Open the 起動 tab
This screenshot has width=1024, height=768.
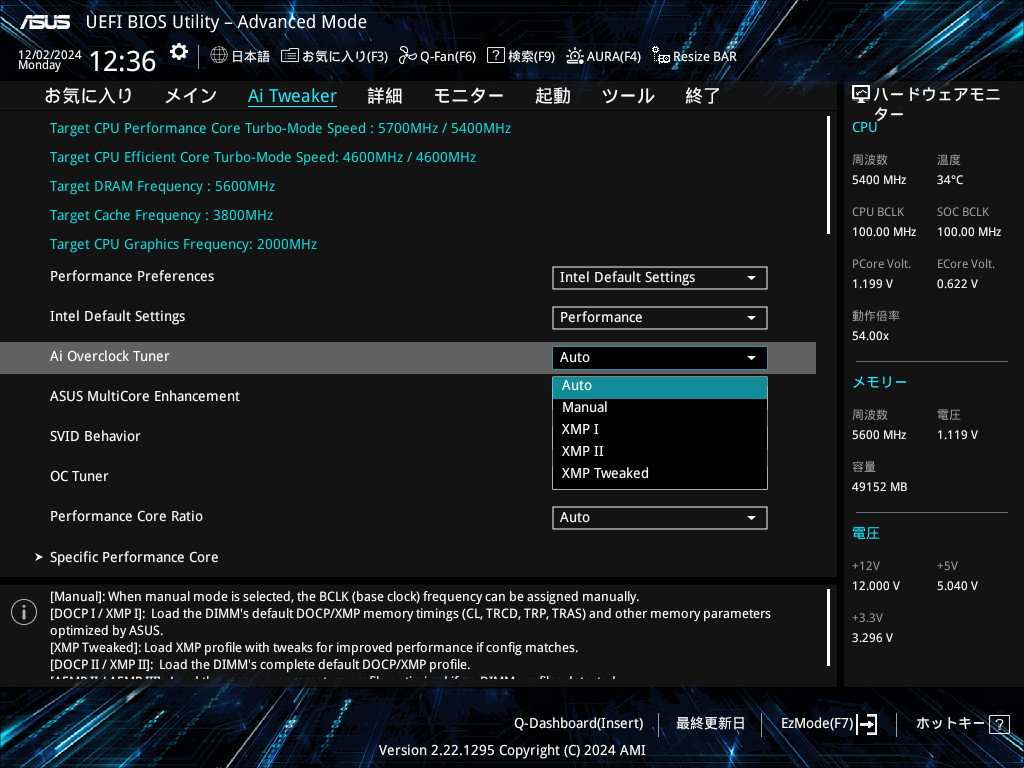[x=552, y=96]
